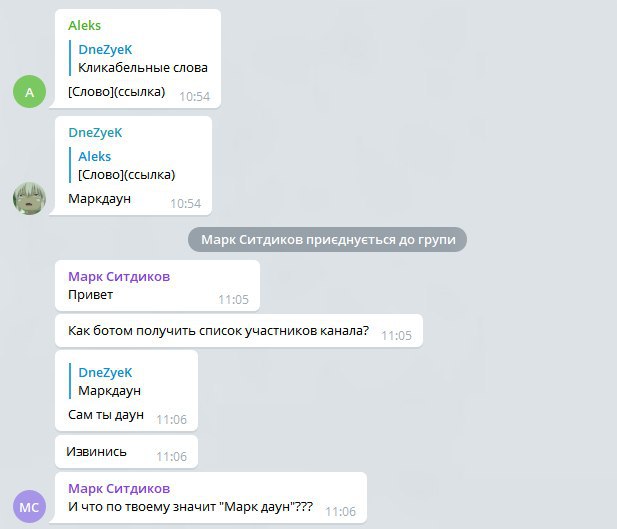This screenshot has width=617, height=529.
Task: Click the sender name 'Aleks' in green
Action: pos(84,26)
